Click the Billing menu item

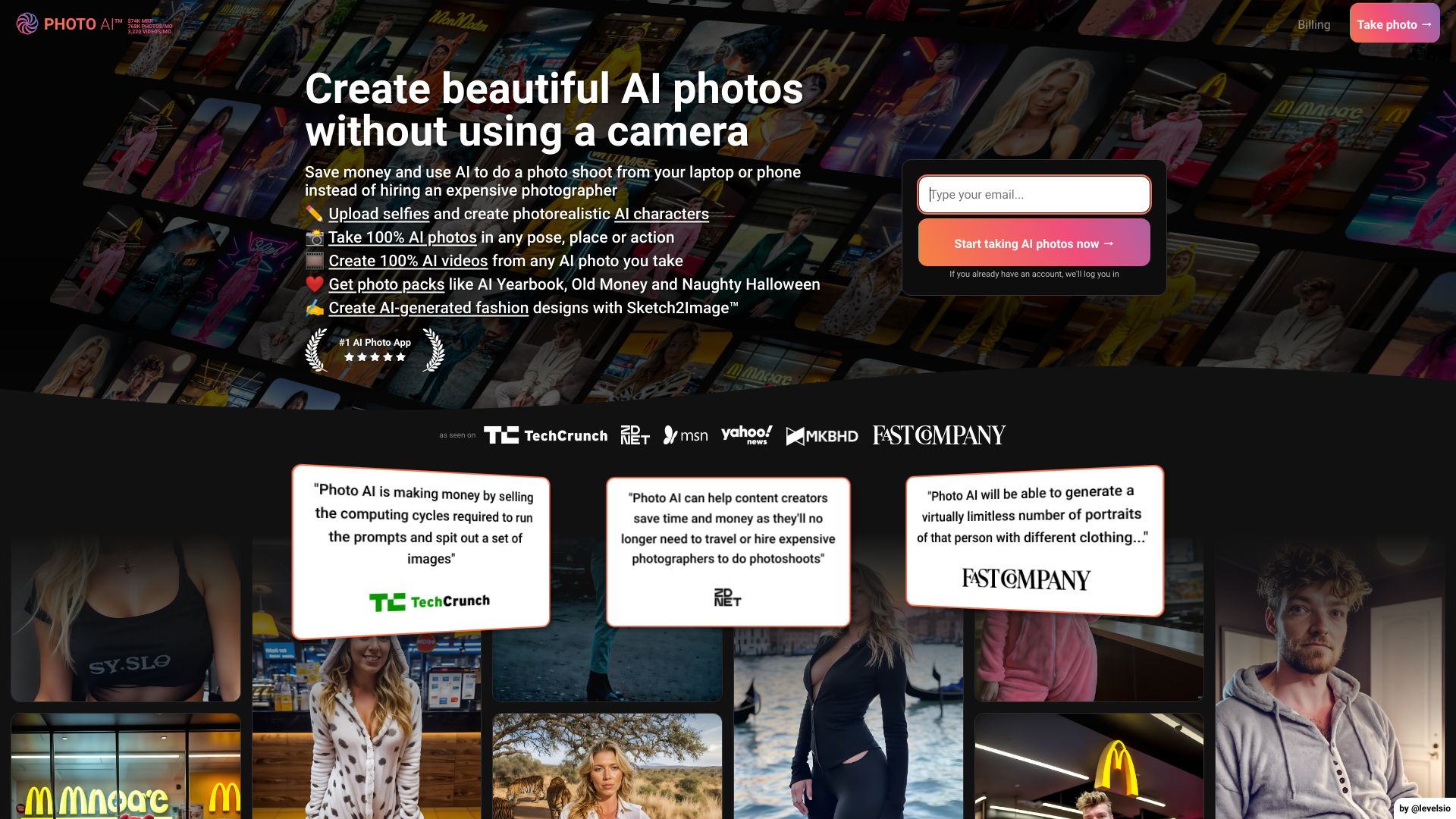(1313, 23)
